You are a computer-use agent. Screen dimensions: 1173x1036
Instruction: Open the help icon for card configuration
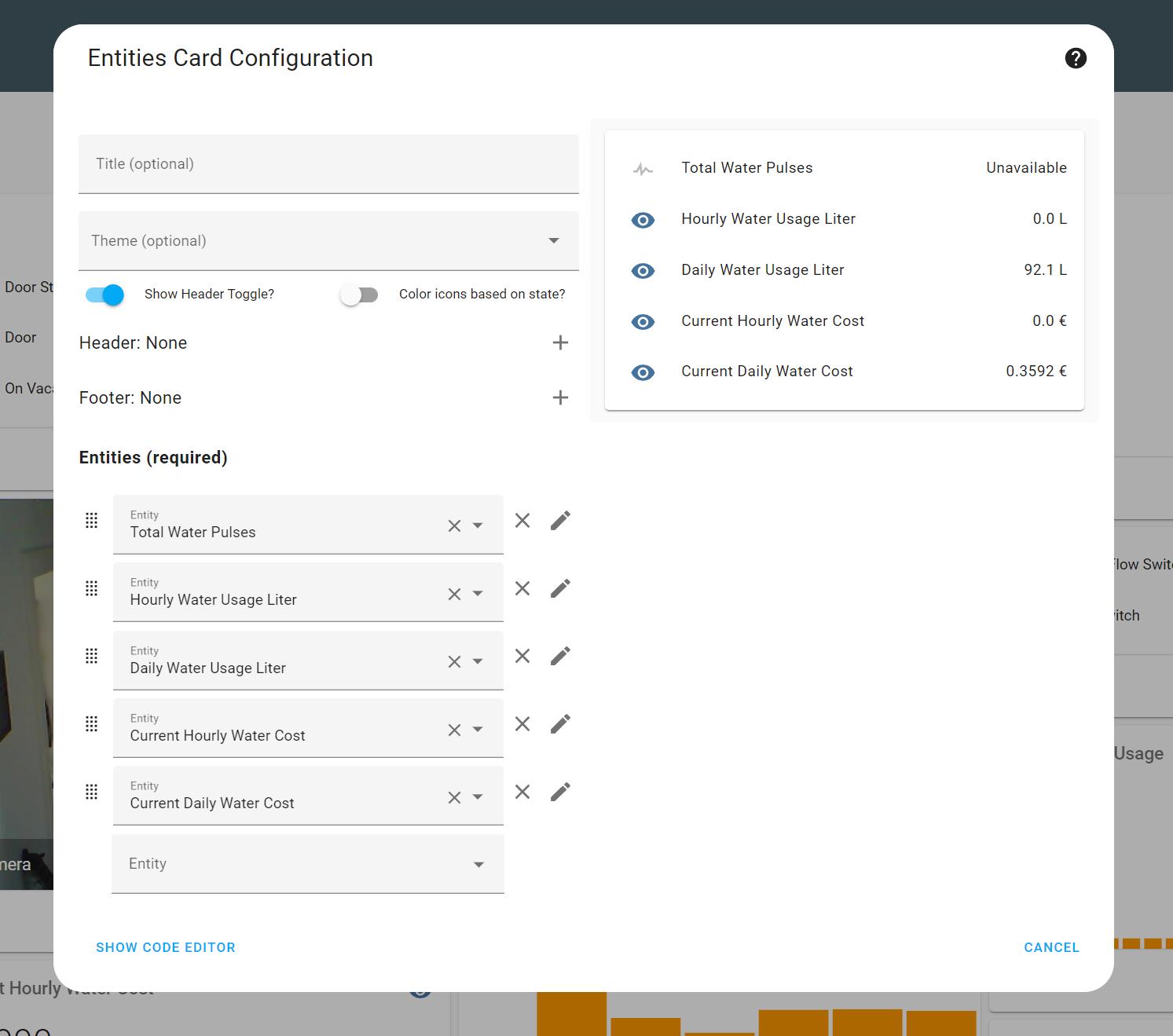1076,58
